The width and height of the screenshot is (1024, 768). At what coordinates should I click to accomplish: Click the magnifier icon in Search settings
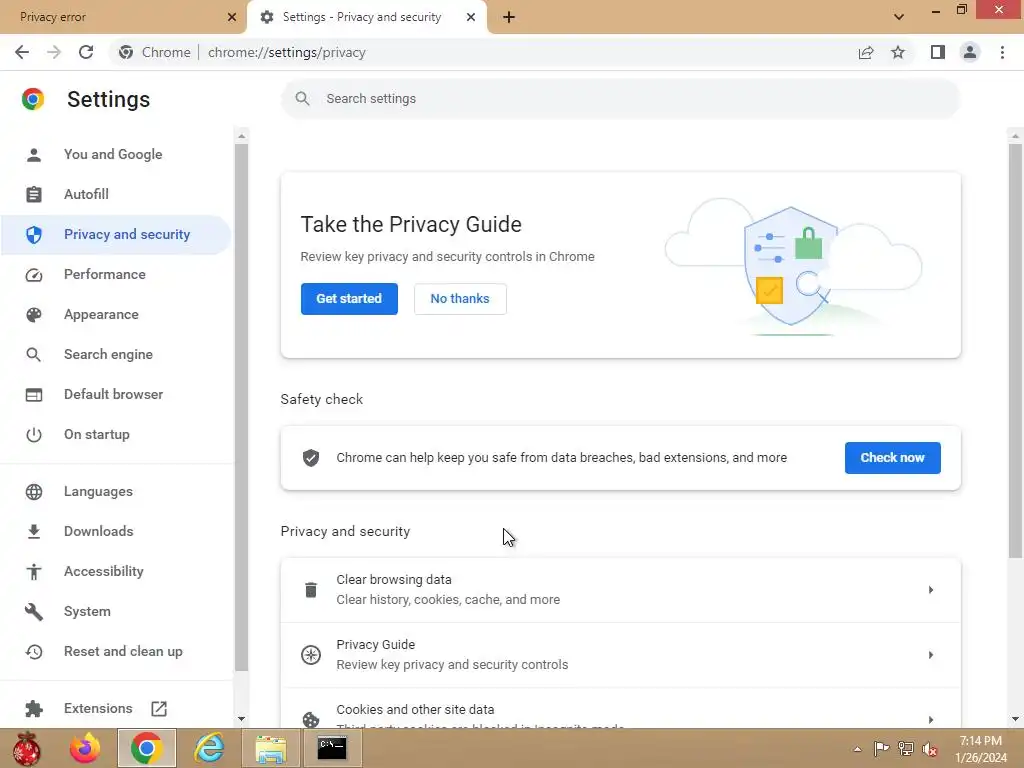(302, 99)
